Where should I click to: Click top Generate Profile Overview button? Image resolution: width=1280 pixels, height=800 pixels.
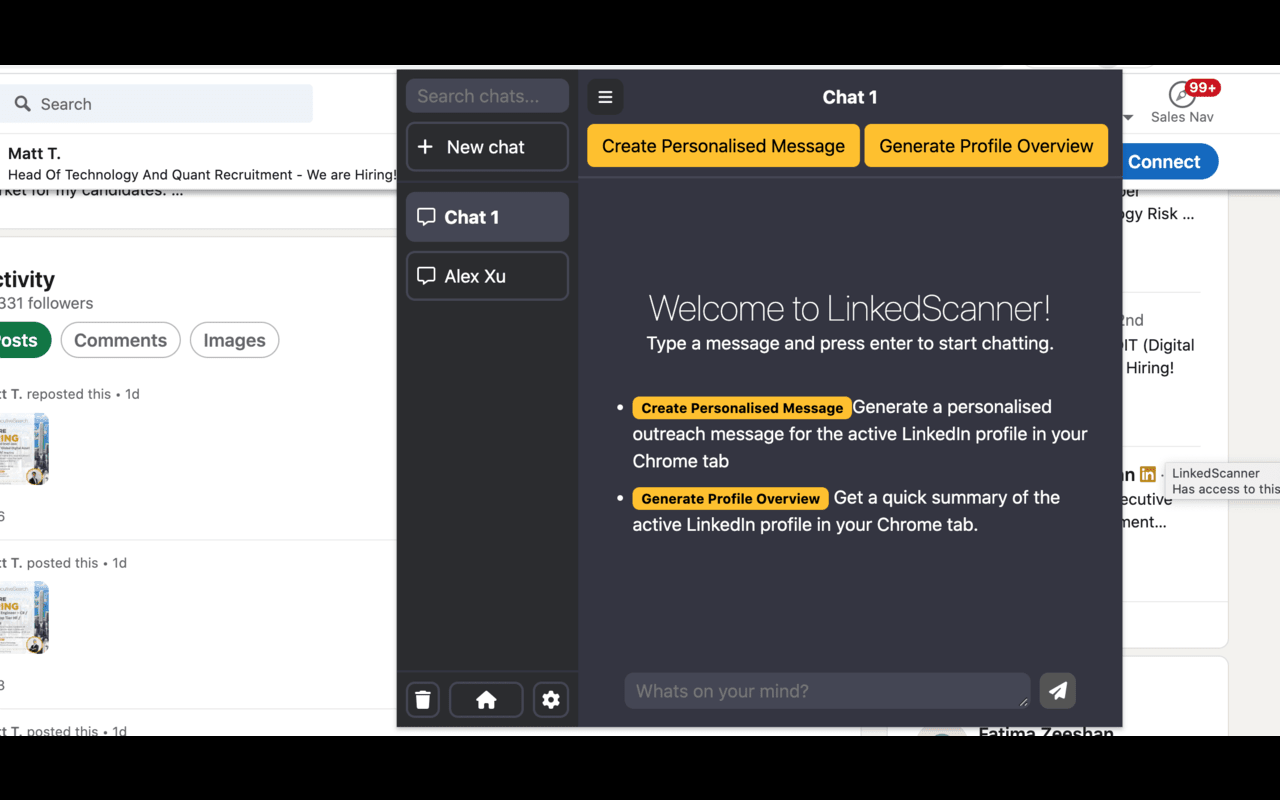point(986,146)
